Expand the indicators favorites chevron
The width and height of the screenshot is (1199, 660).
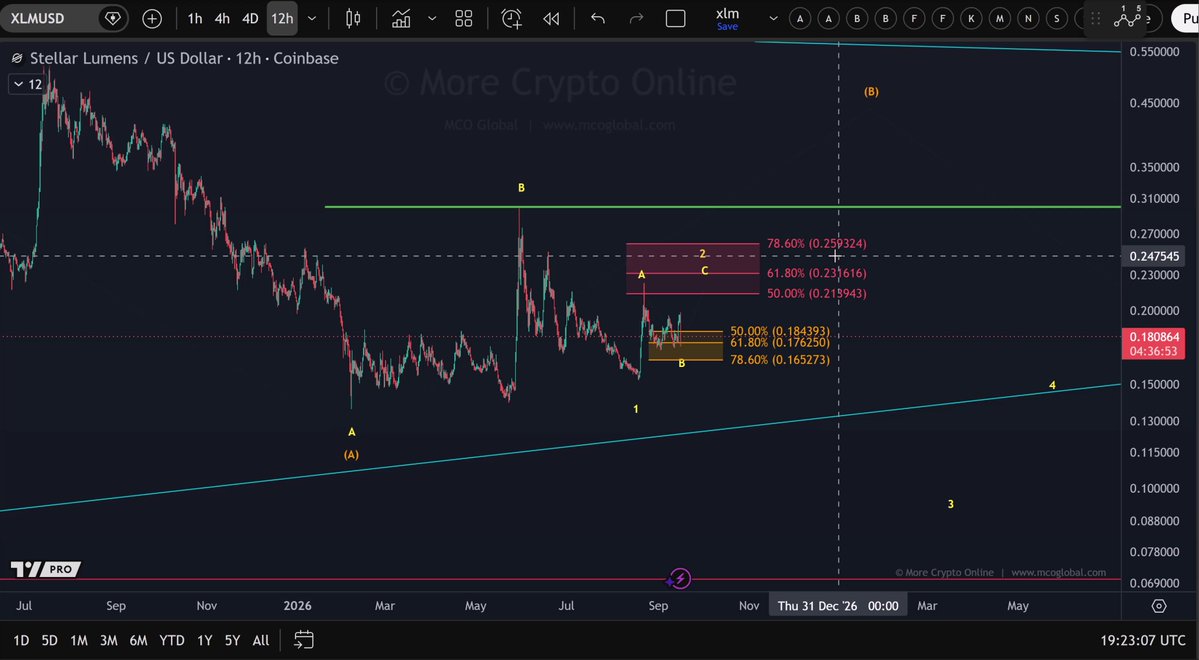point(432,18)
